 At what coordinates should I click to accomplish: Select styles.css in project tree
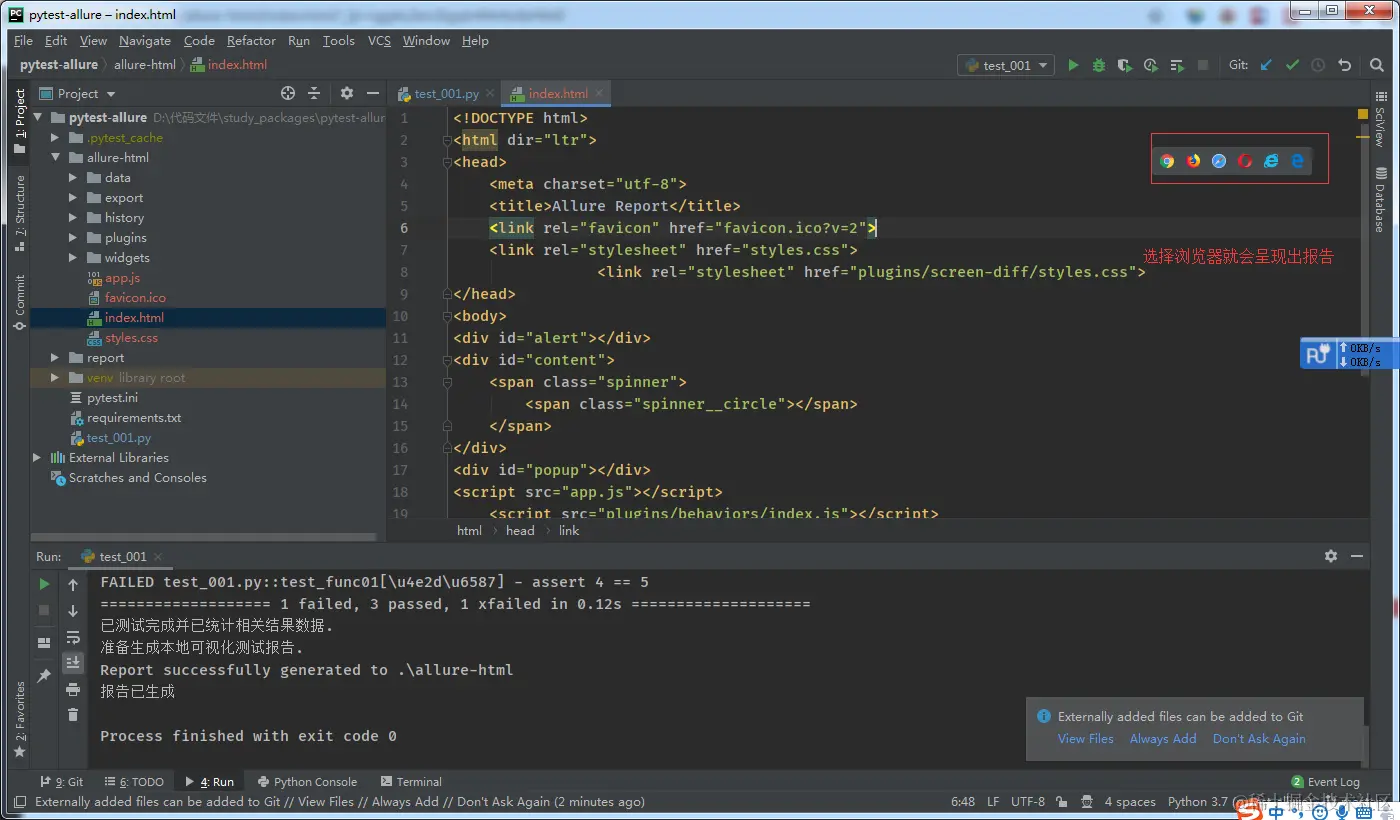(x=131, y=338)
